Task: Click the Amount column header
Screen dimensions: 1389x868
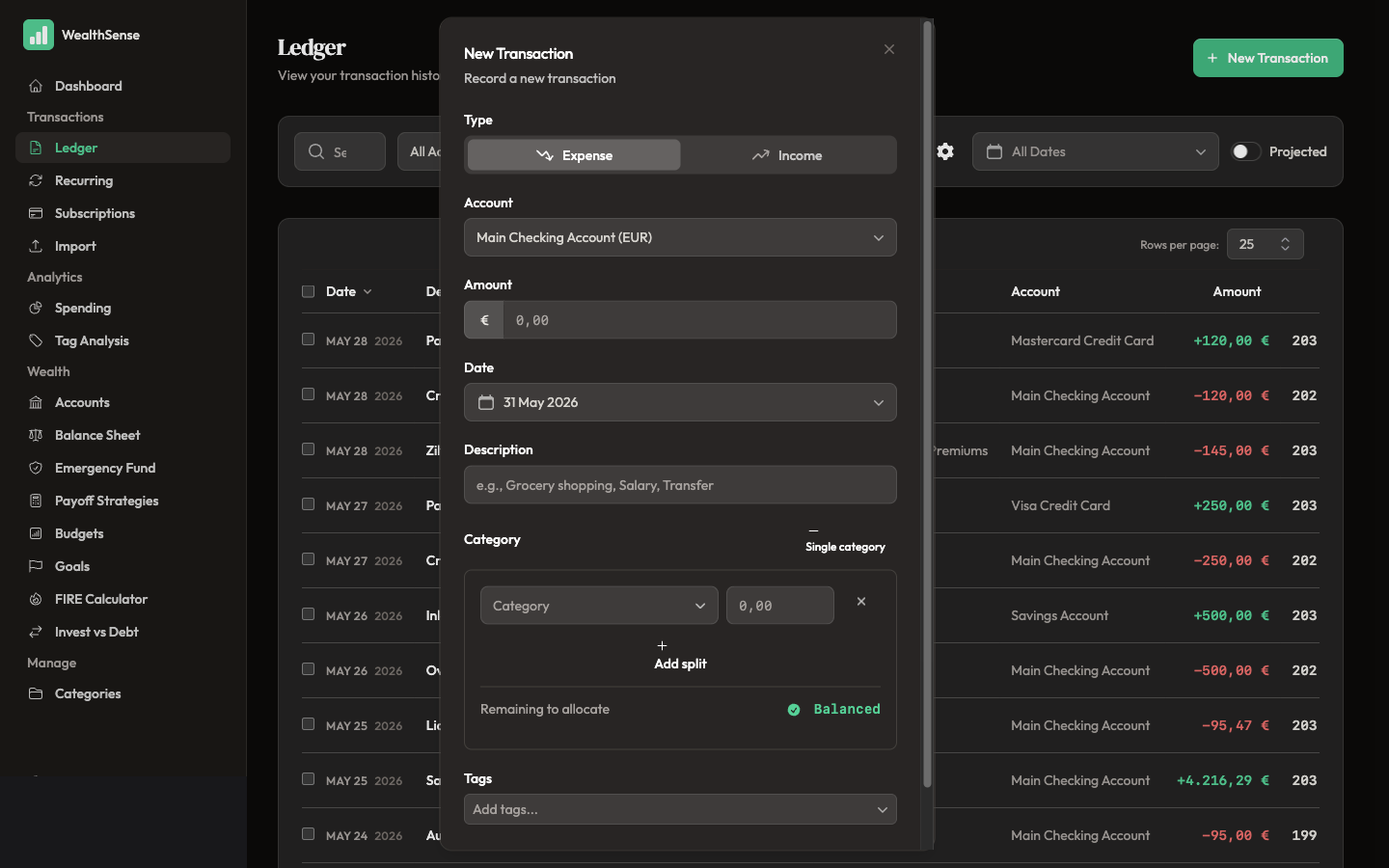Action: coord(1237,291)
